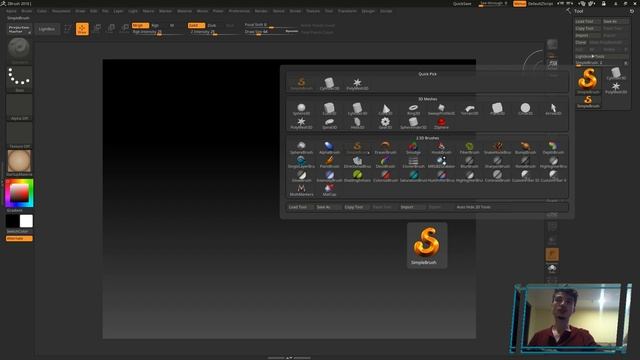Click the LightBox button
The height and width of the screenshot is (360, 640).
47,29
